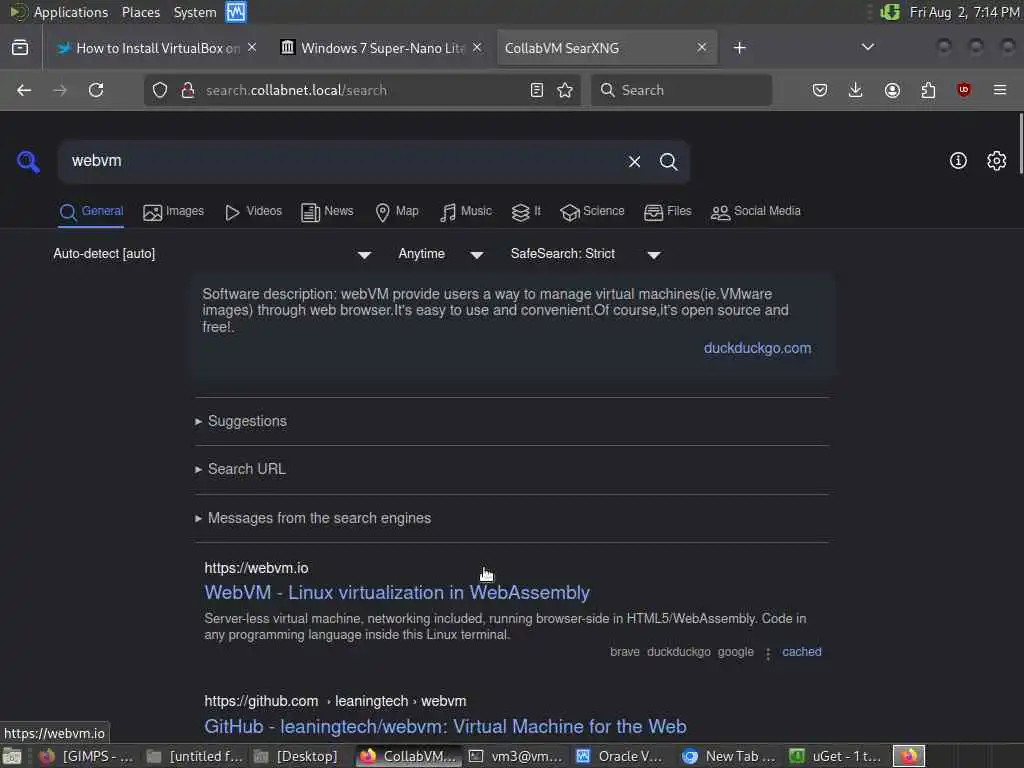This screenshot has height=768, width=1024.
Task: Select the News search category
Action: tap(327, 212)
